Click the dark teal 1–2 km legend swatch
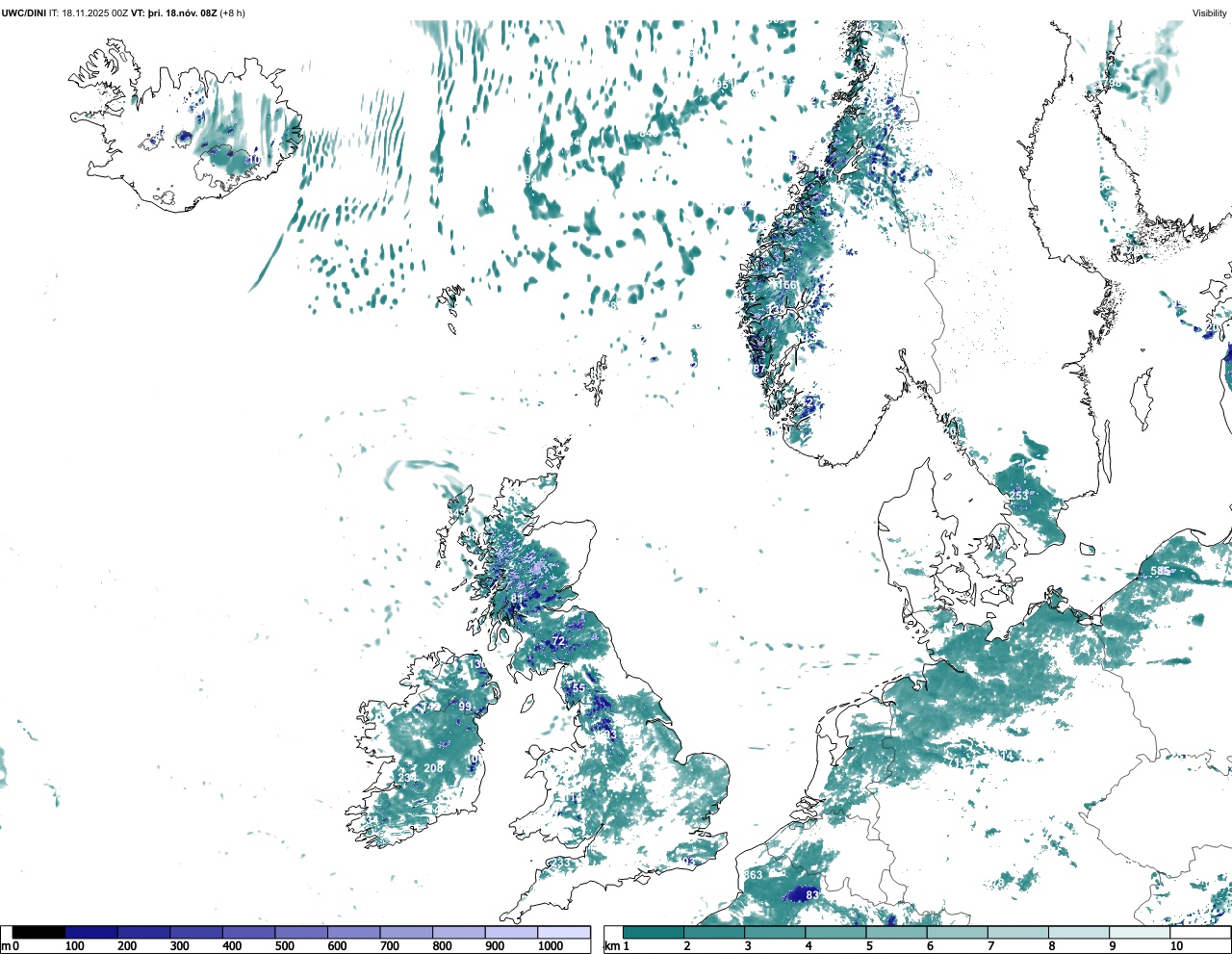This screenshot has height=954, width=1232. [654, 933]
